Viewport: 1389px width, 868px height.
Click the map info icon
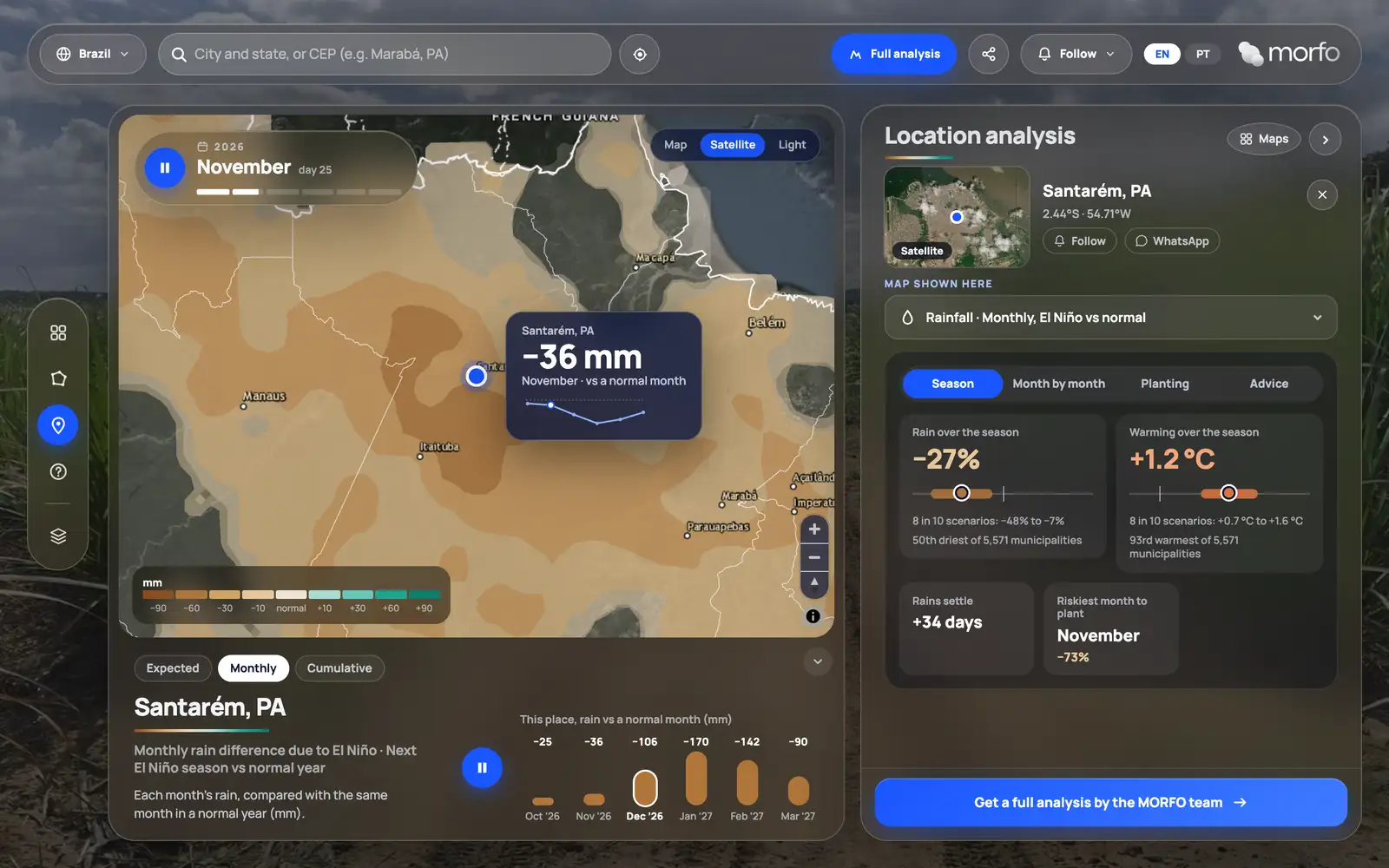(x=813, y=616)
